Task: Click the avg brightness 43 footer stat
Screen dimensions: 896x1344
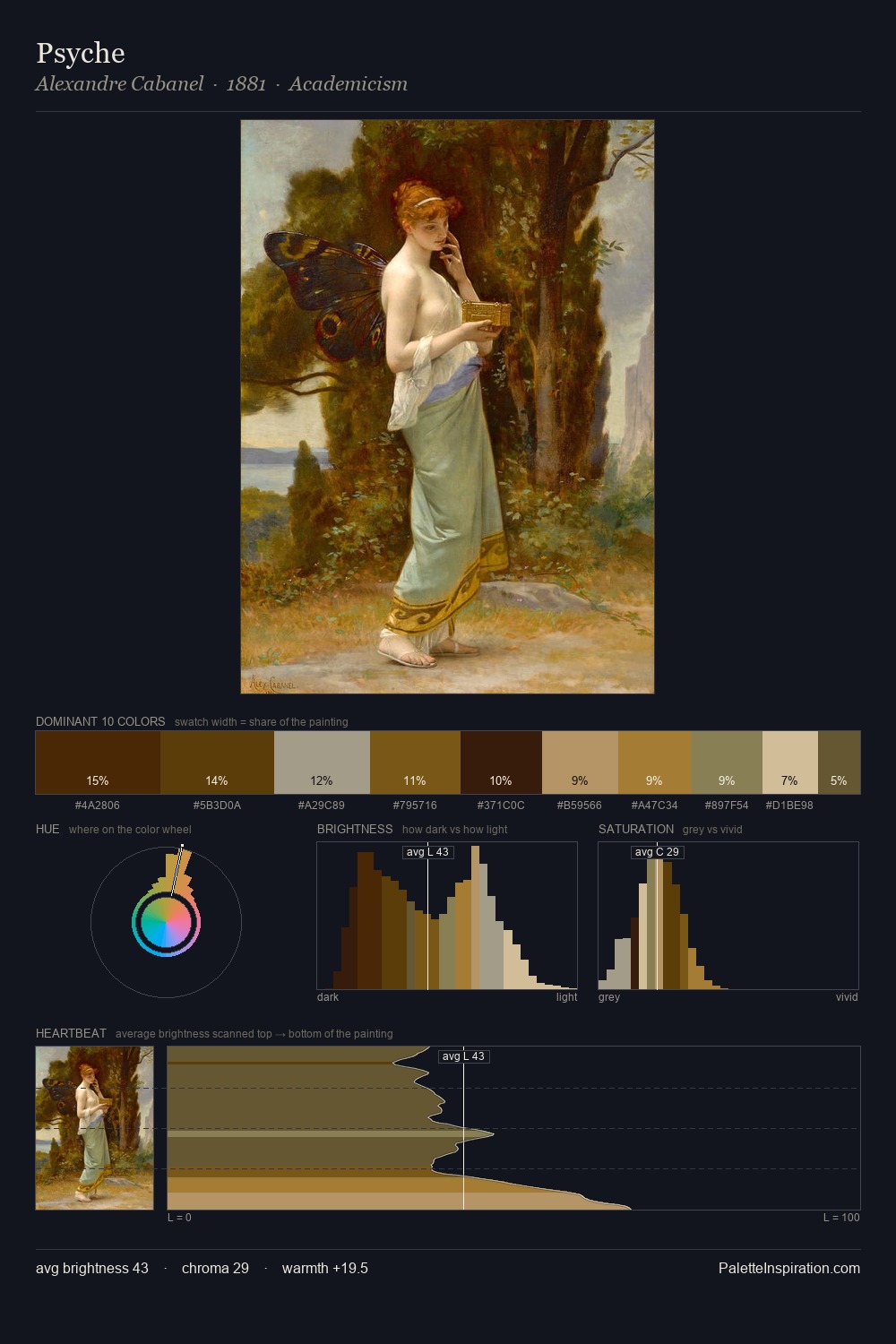Action: pos(92,1269)
